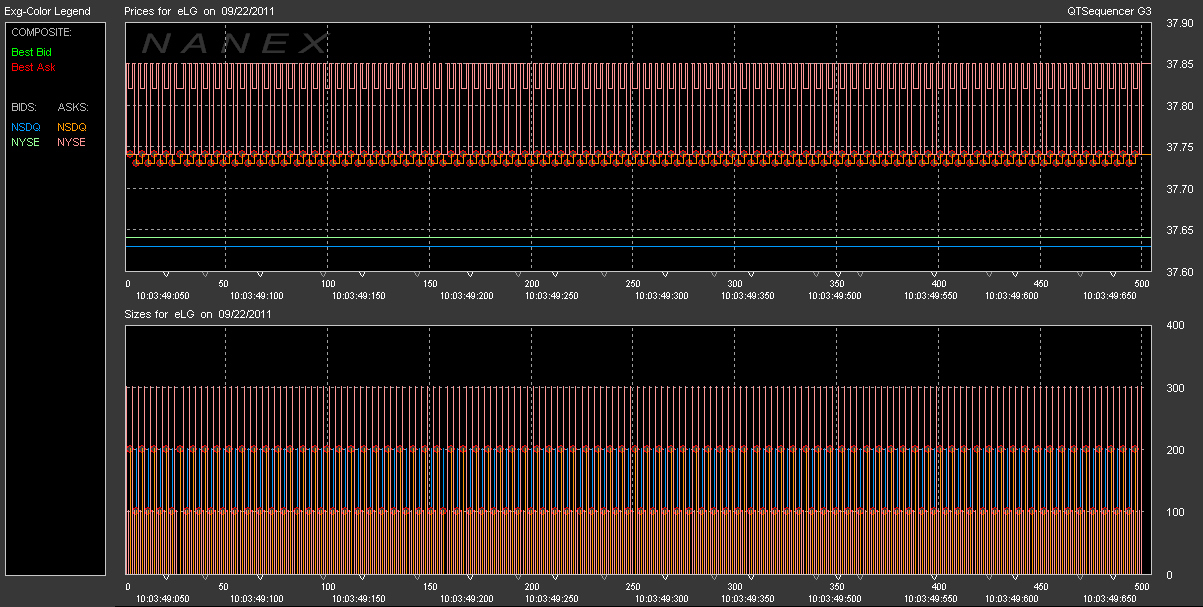
Task: Click tick 150 under the Prices chart
Action: [429, 284]
